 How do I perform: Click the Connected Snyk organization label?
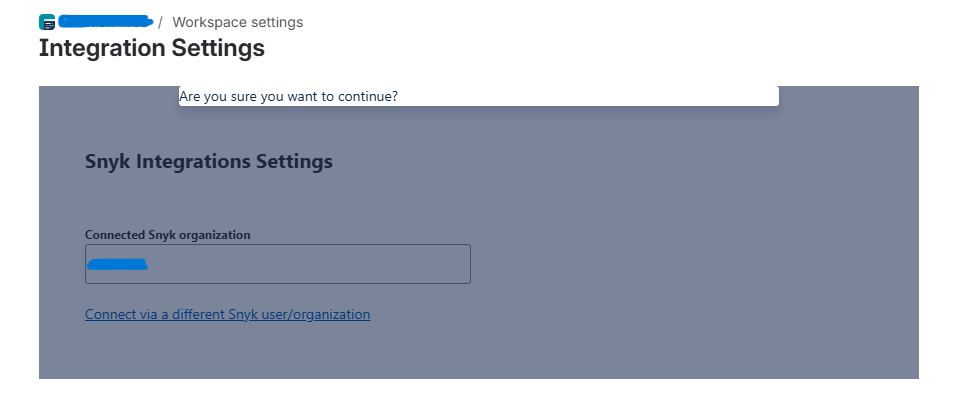(167, 235)
